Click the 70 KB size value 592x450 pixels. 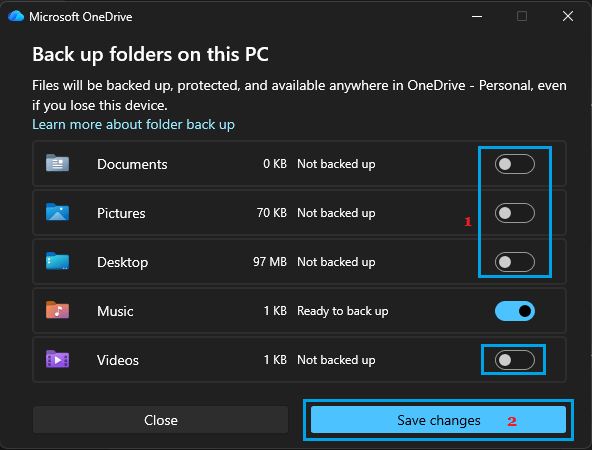tap(271, 213)
